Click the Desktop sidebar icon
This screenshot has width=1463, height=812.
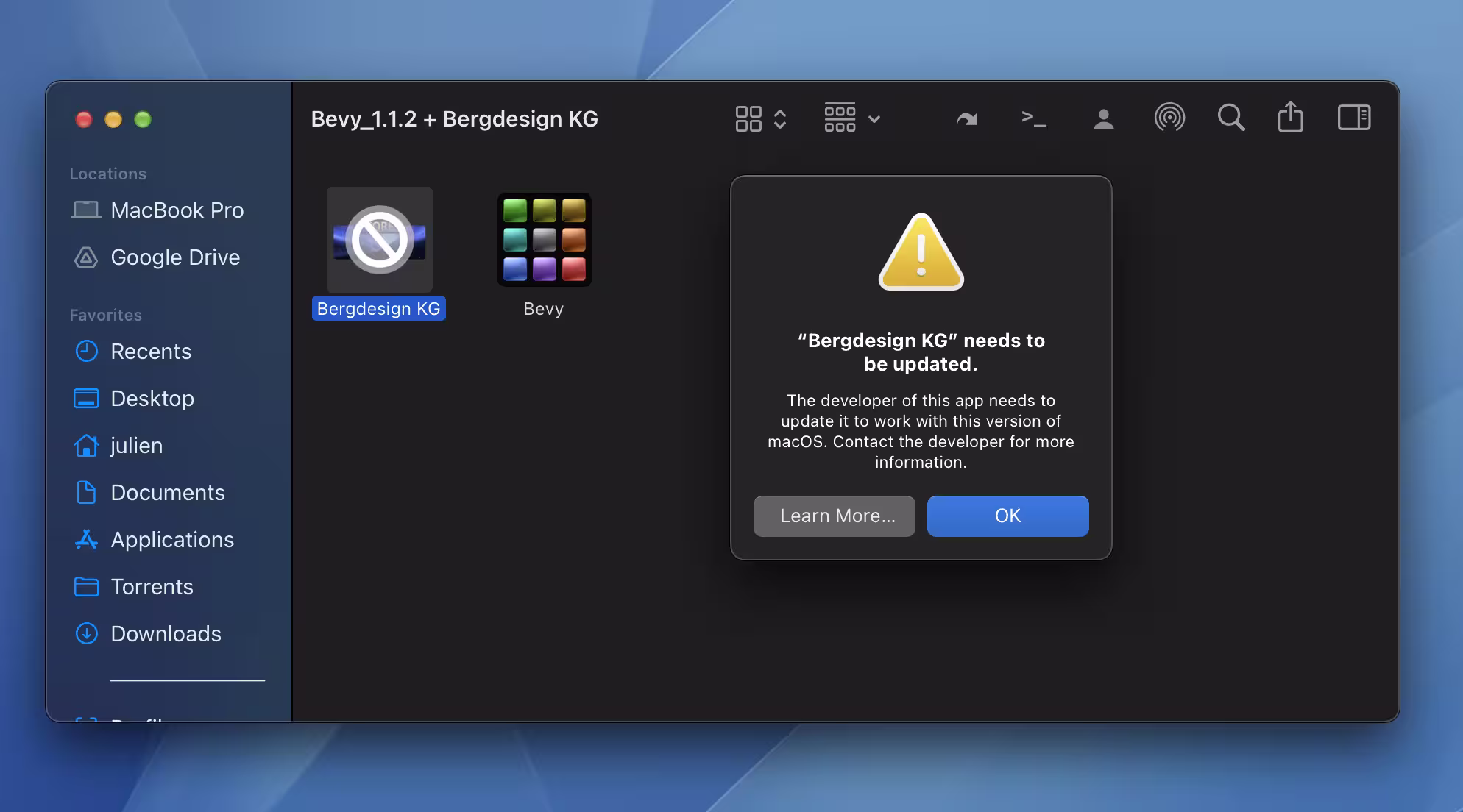click(x=86, y=399)
